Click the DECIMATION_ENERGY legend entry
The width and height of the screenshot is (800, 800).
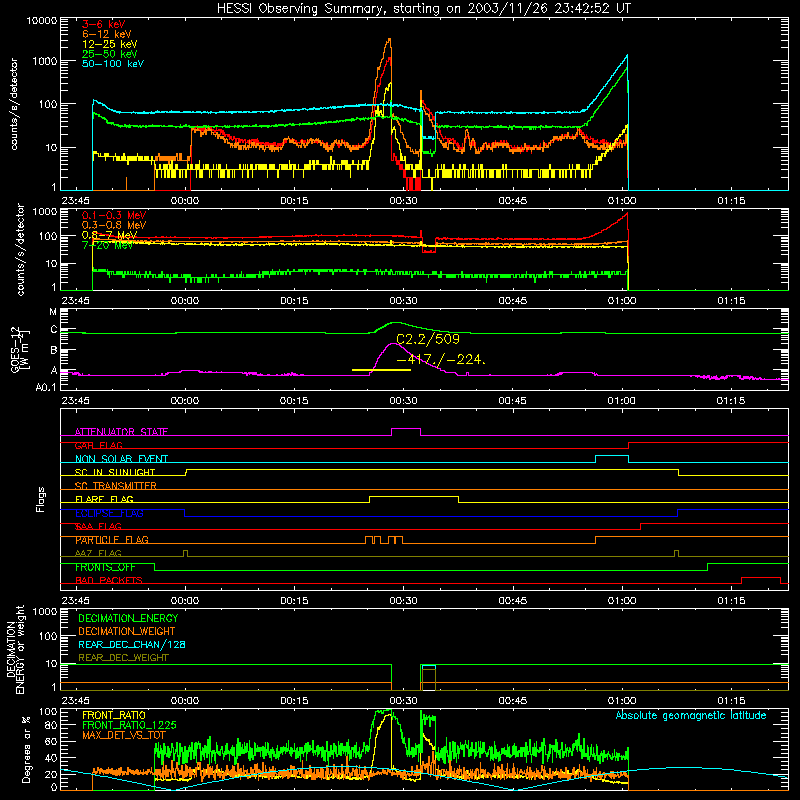click(128, 618)
